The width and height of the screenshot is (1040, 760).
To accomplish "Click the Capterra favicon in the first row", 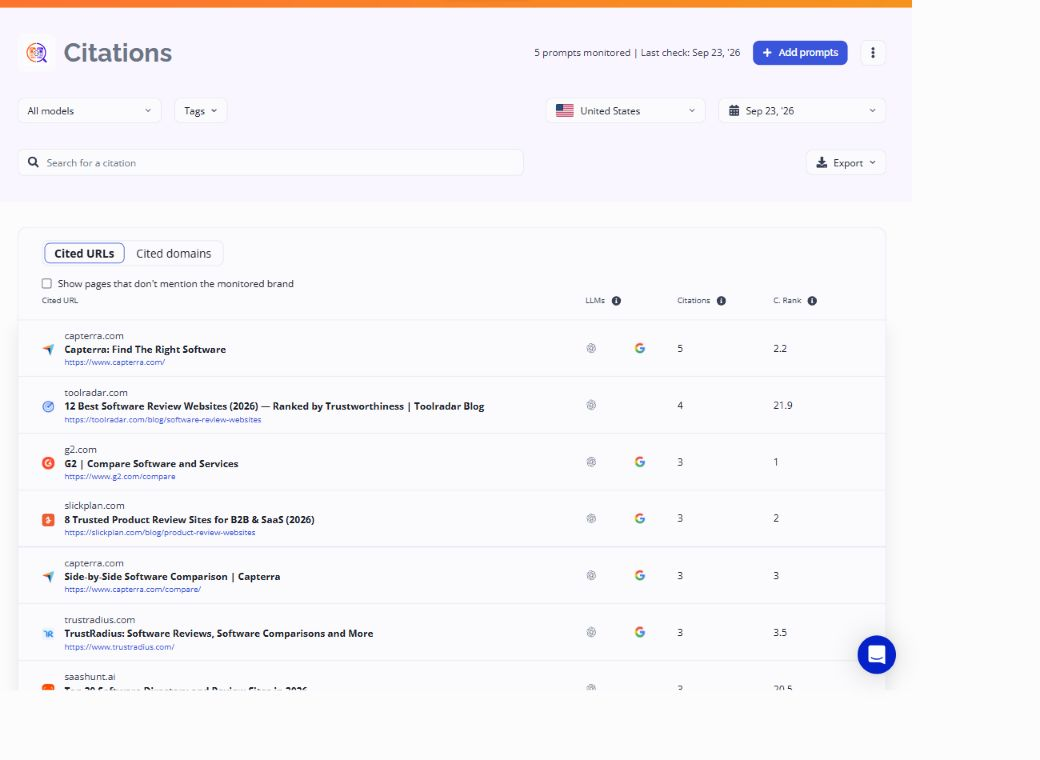I will click(x=48, y=349).
